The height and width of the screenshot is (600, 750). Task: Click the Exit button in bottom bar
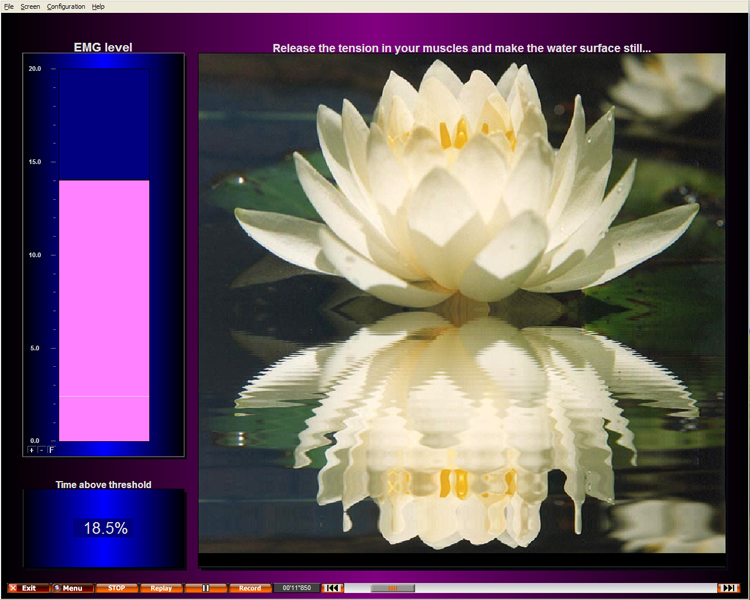pyautogui.click(x=28, y=588)
